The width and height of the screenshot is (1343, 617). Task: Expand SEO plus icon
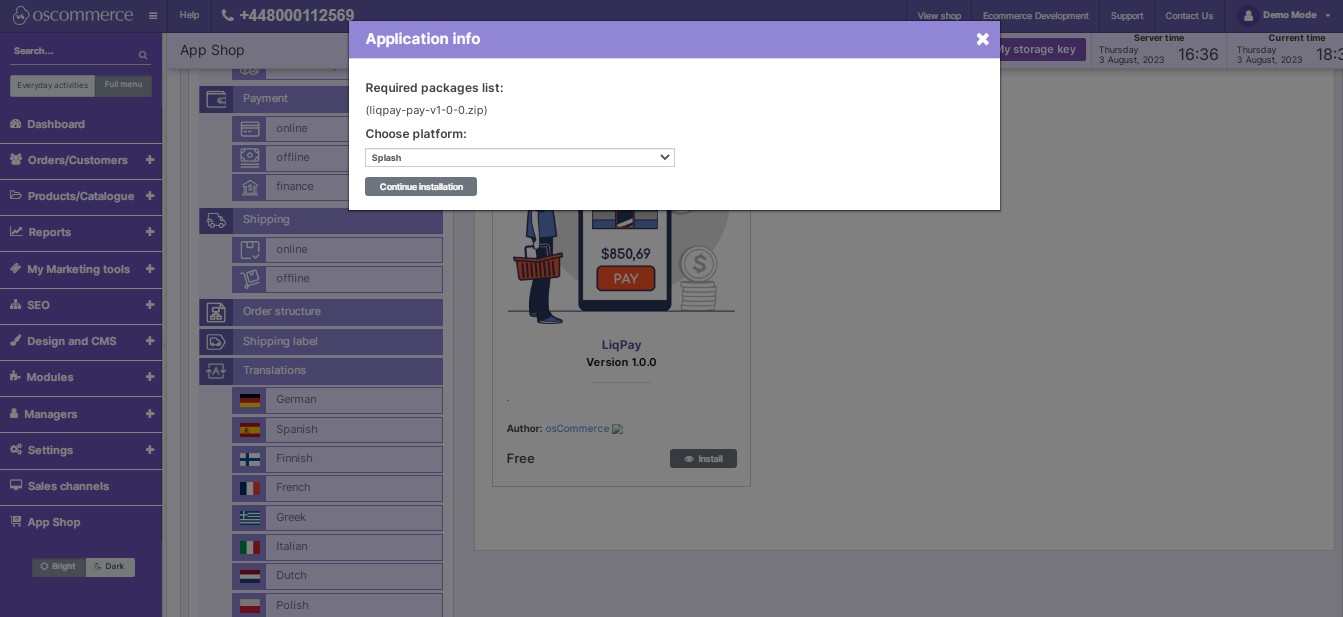coord(150,305)
